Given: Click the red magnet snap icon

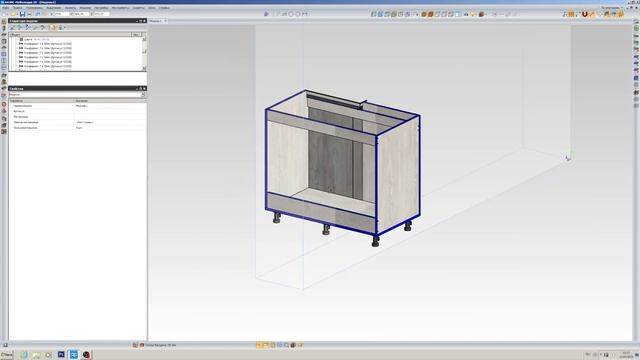Looking at the screenshot, I should [x=584, y=14].
